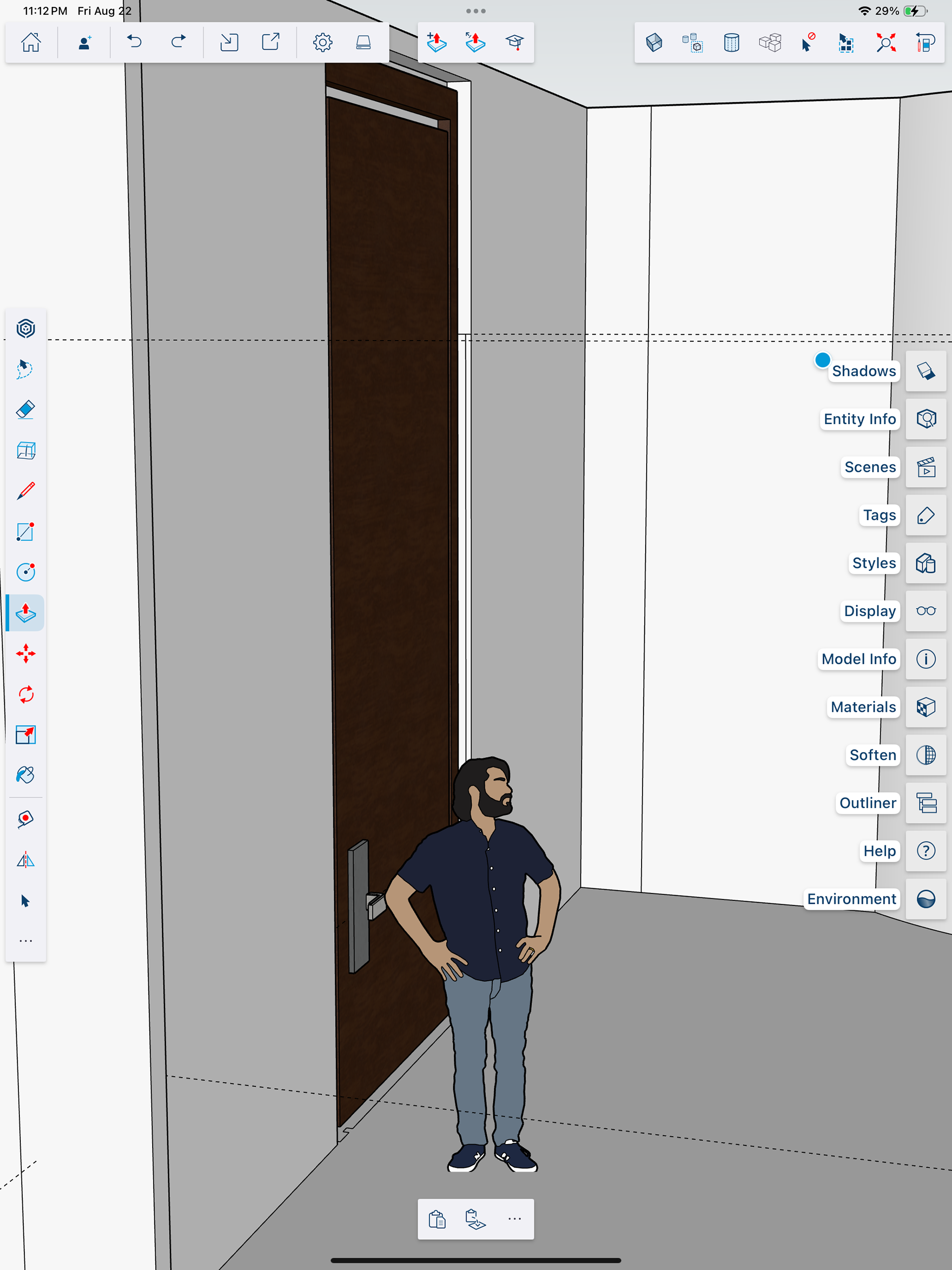Open the Tags panel
Image resolution: width=952 pixels, height=1270 pixels.
point(925,515)
